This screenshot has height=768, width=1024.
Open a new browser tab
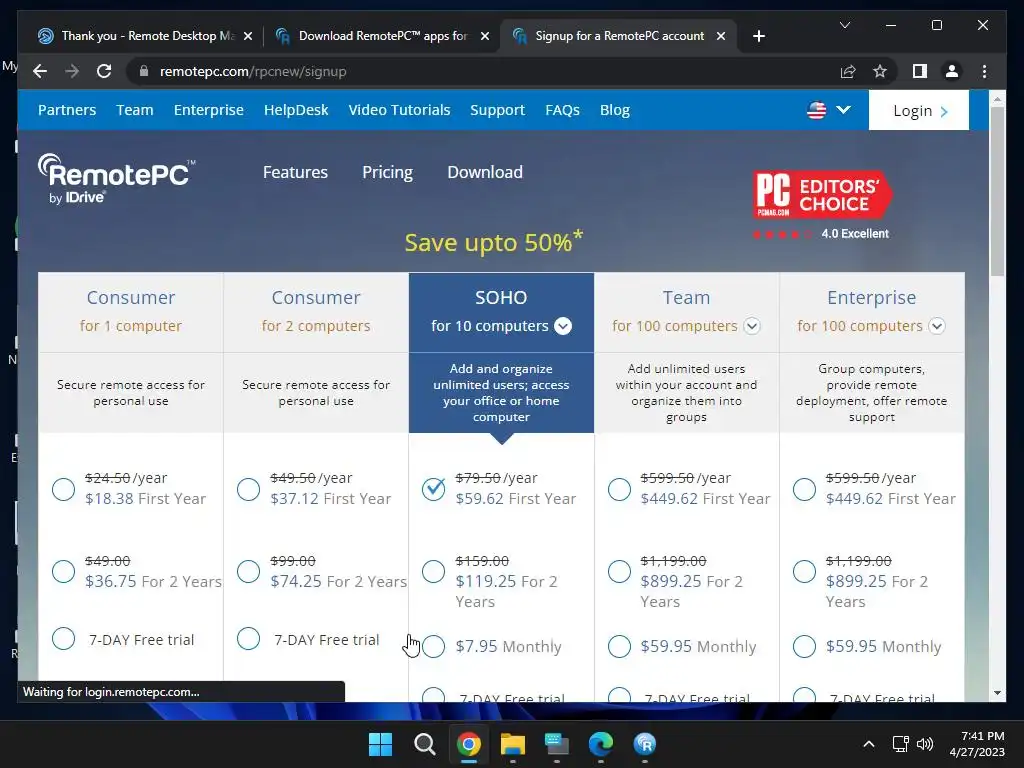coord(758,36)
